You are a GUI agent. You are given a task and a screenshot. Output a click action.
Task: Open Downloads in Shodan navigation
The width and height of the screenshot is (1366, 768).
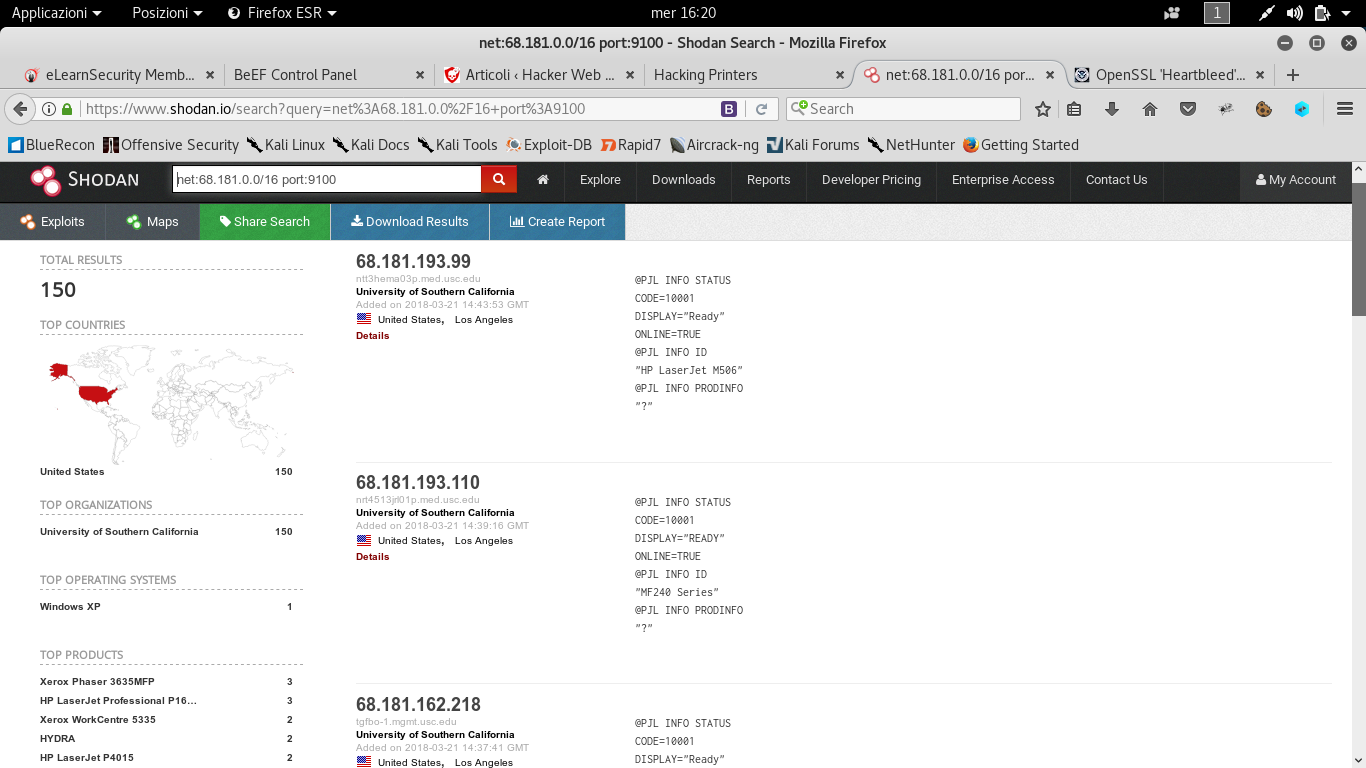click(x=683, y=180)
